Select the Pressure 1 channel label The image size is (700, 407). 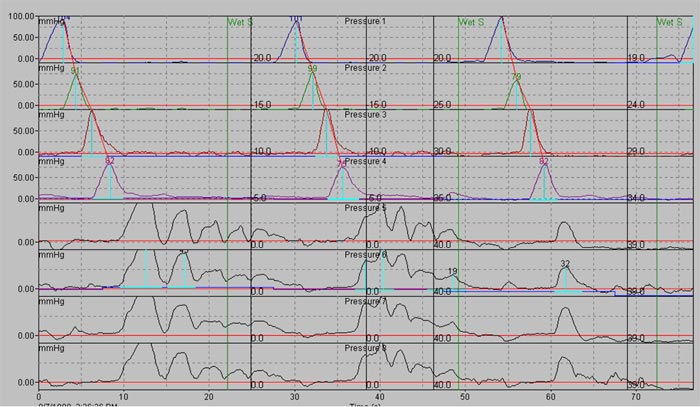tap(365, 20)
